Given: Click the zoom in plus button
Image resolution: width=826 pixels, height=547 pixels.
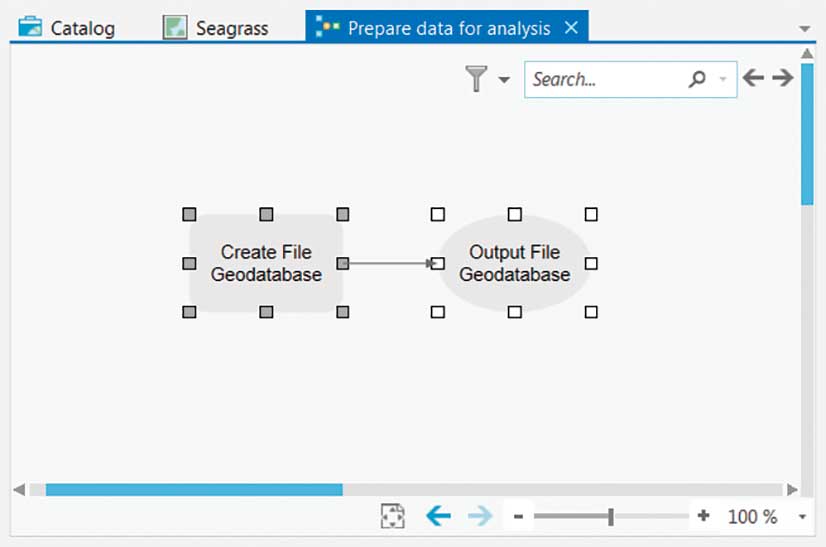Looking at the screenshot, I should pyautogui.click(x=704, y=516).
